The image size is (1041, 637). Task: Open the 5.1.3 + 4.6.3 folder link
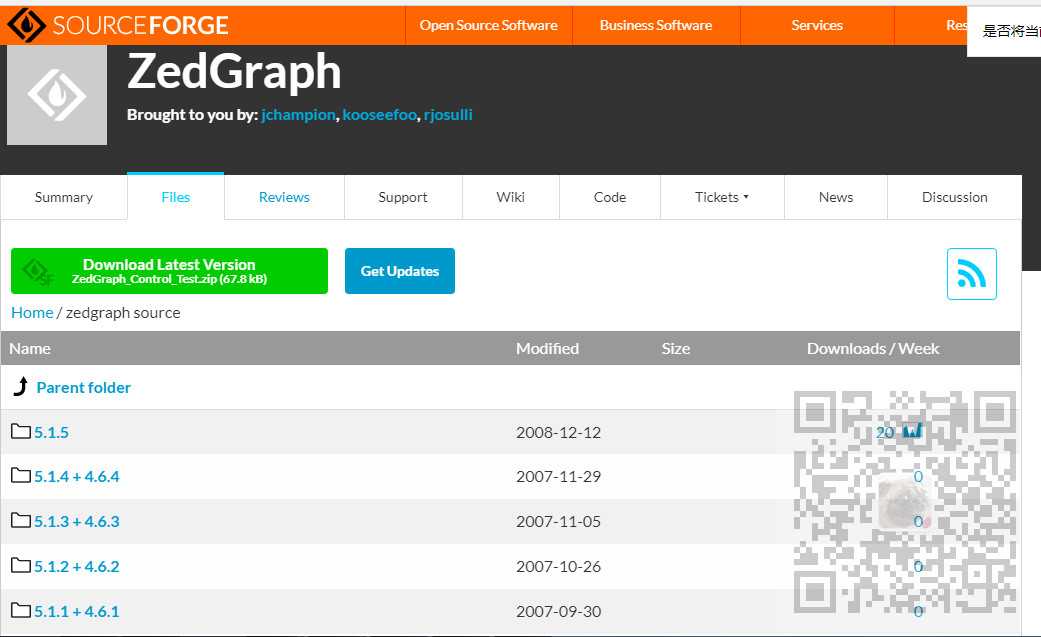[x=77, y=521]
